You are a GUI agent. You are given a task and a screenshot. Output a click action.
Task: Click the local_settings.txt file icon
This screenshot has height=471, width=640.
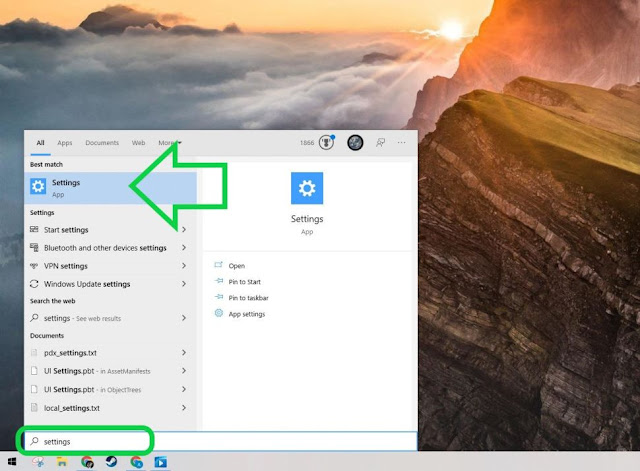pos(34,408)
